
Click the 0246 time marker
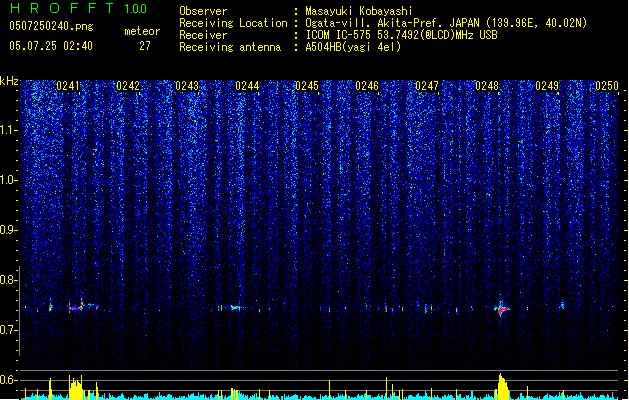tap(367, 86)
